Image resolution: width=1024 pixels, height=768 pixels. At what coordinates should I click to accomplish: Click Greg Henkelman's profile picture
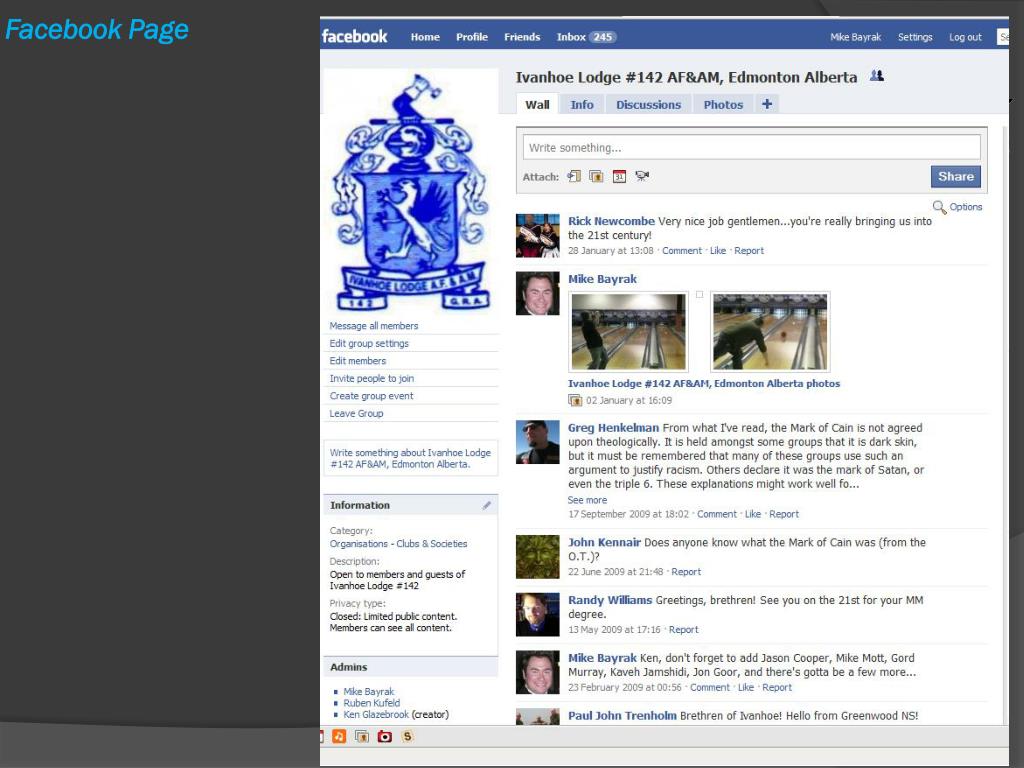(x=537, y=442)
